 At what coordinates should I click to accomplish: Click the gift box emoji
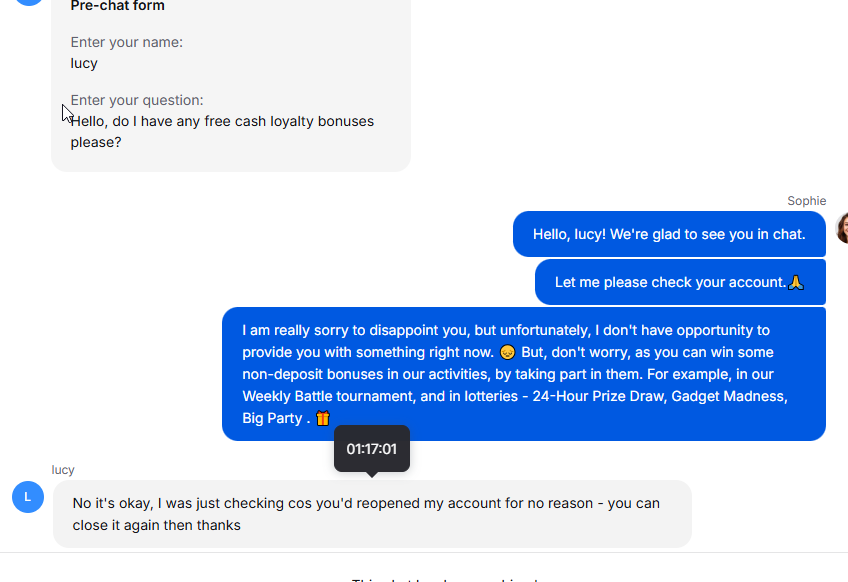point(323,418)
